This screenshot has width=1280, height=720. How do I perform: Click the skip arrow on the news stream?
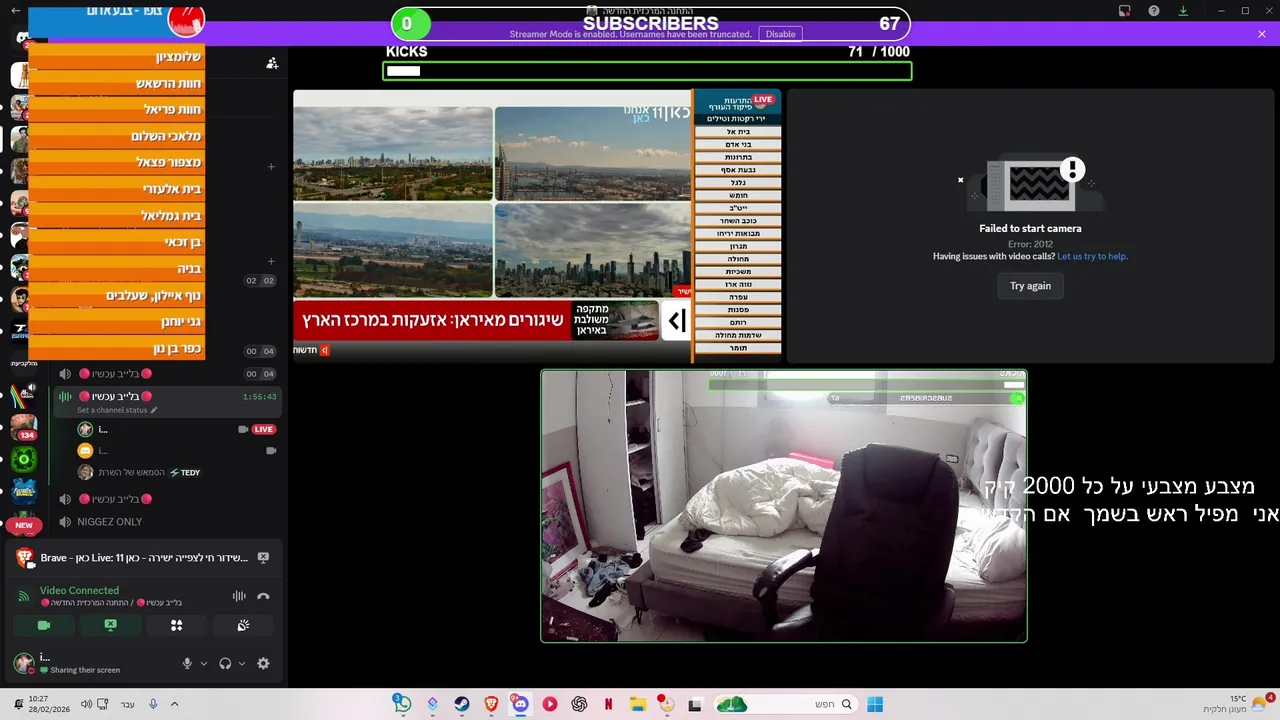[x=677, y=321]
